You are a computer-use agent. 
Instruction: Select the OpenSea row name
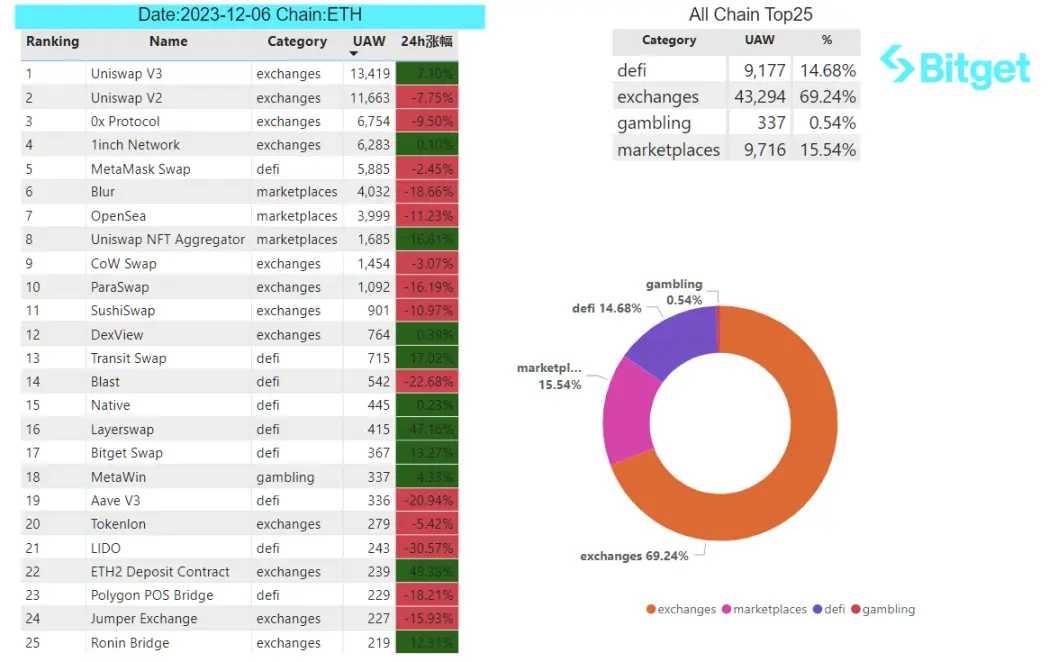tap(118, 216)
